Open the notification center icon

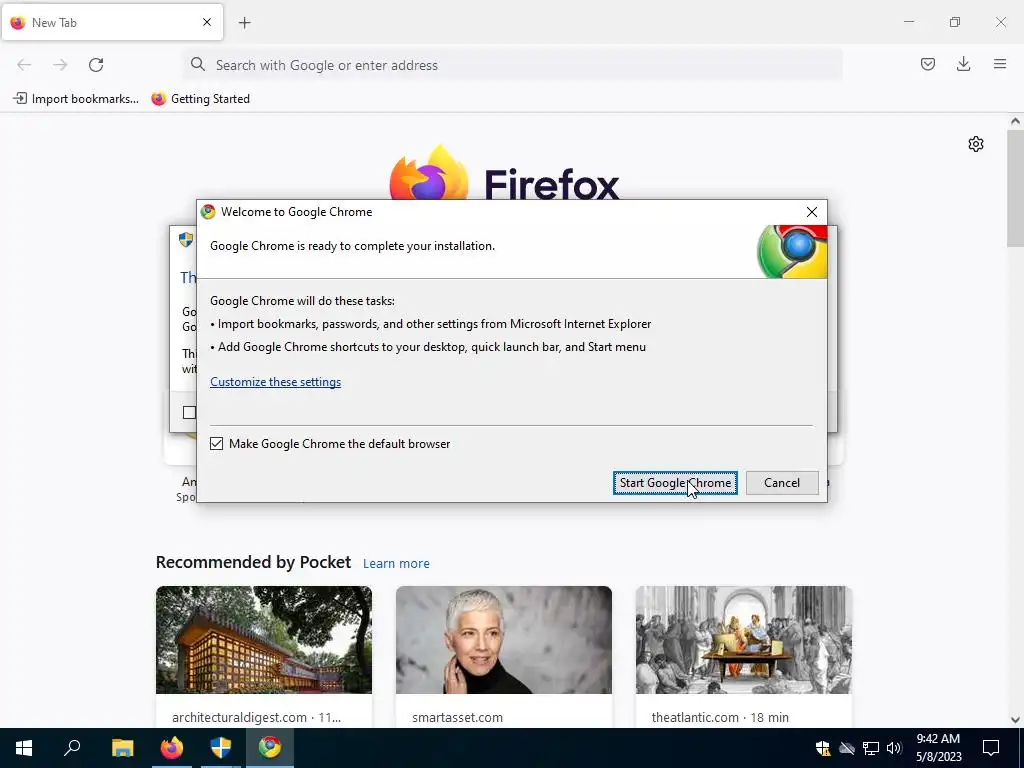[991, 748]
